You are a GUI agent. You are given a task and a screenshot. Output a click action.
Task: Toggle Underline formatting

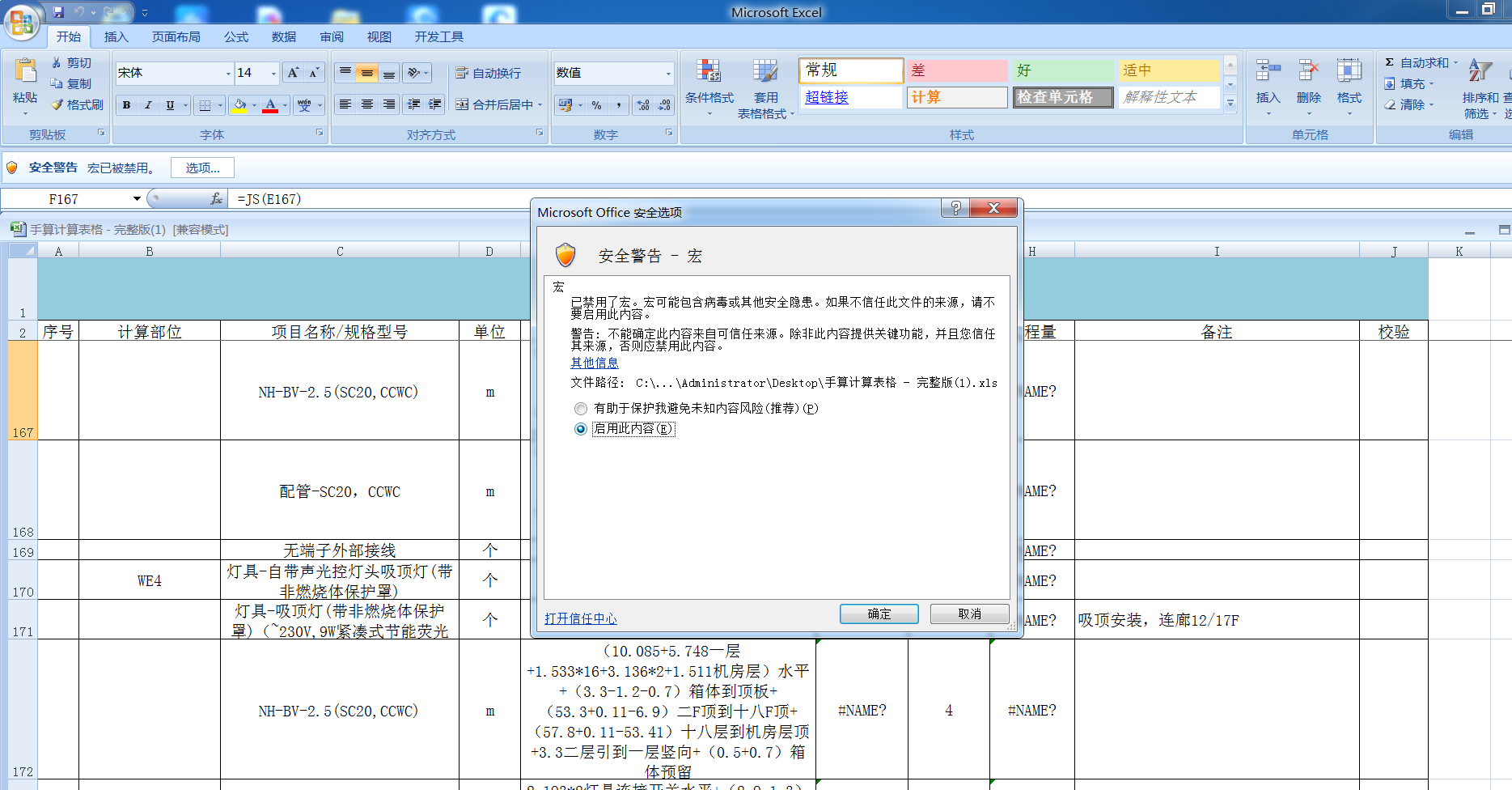coord(170,105)
